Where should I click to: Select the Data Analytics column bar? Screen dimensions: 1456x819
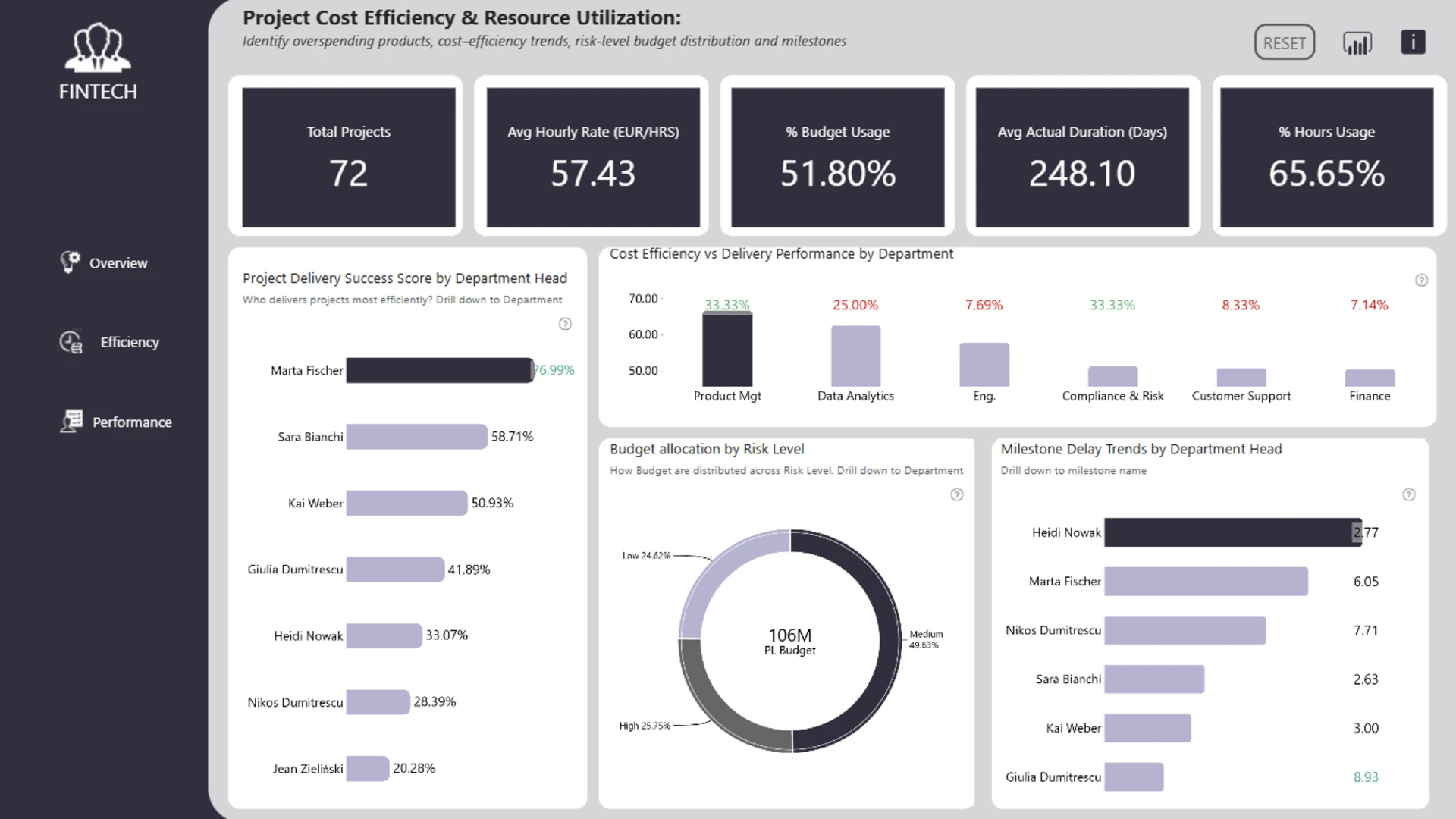(x=855, y=356)
